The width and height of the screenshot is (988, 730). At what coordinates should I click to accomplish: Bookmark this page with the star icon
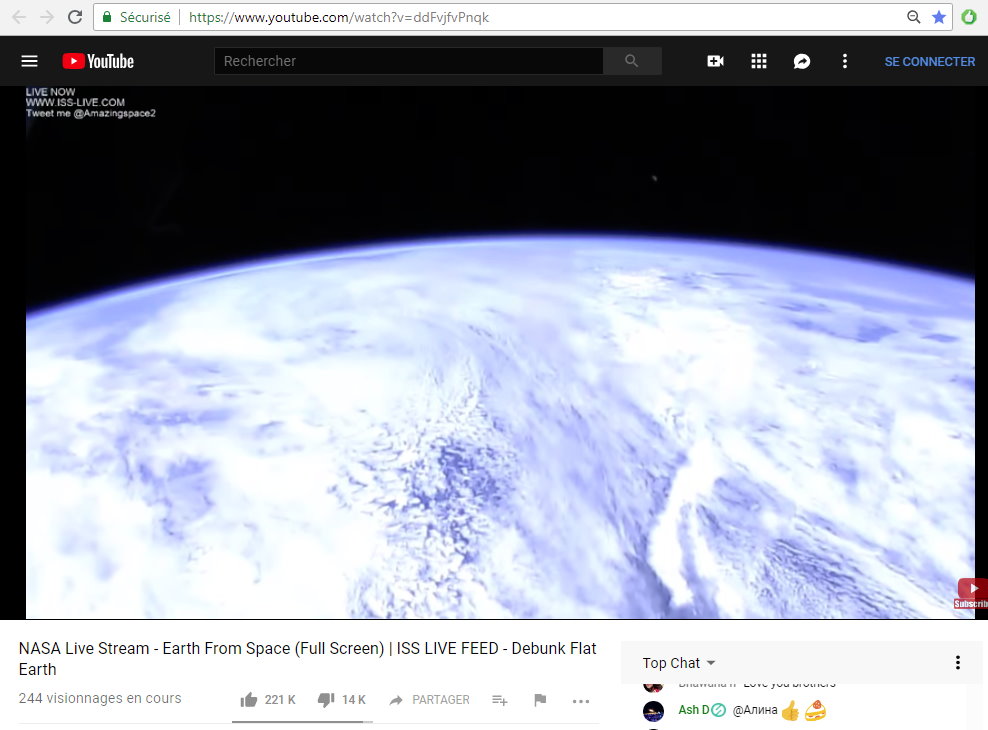pyautogui.click(x=939, y=17)
